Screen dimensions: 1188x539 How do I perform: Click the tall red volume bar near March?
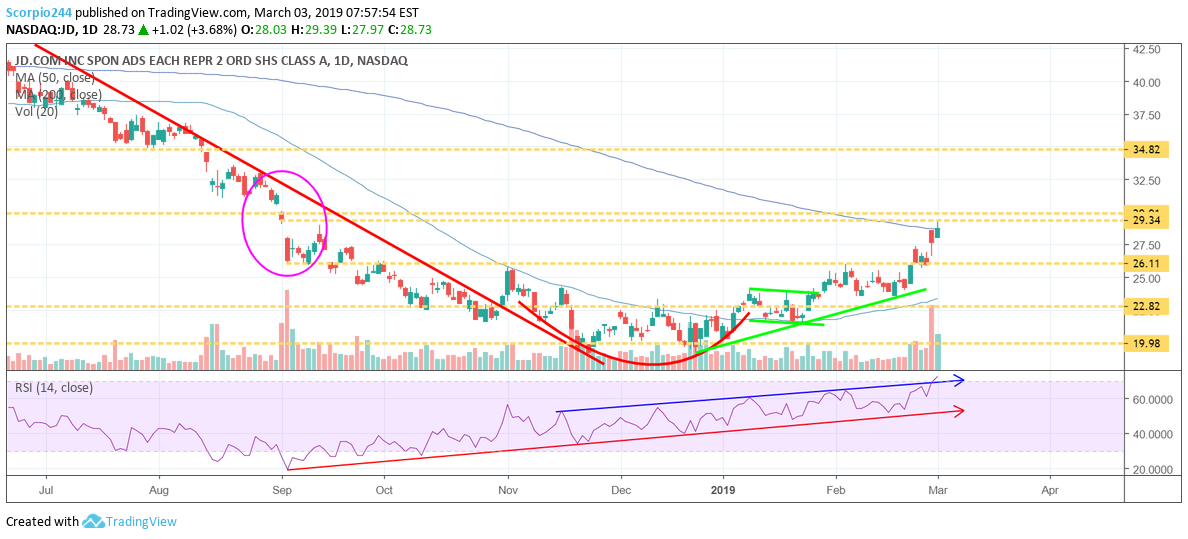coord(931,337)
